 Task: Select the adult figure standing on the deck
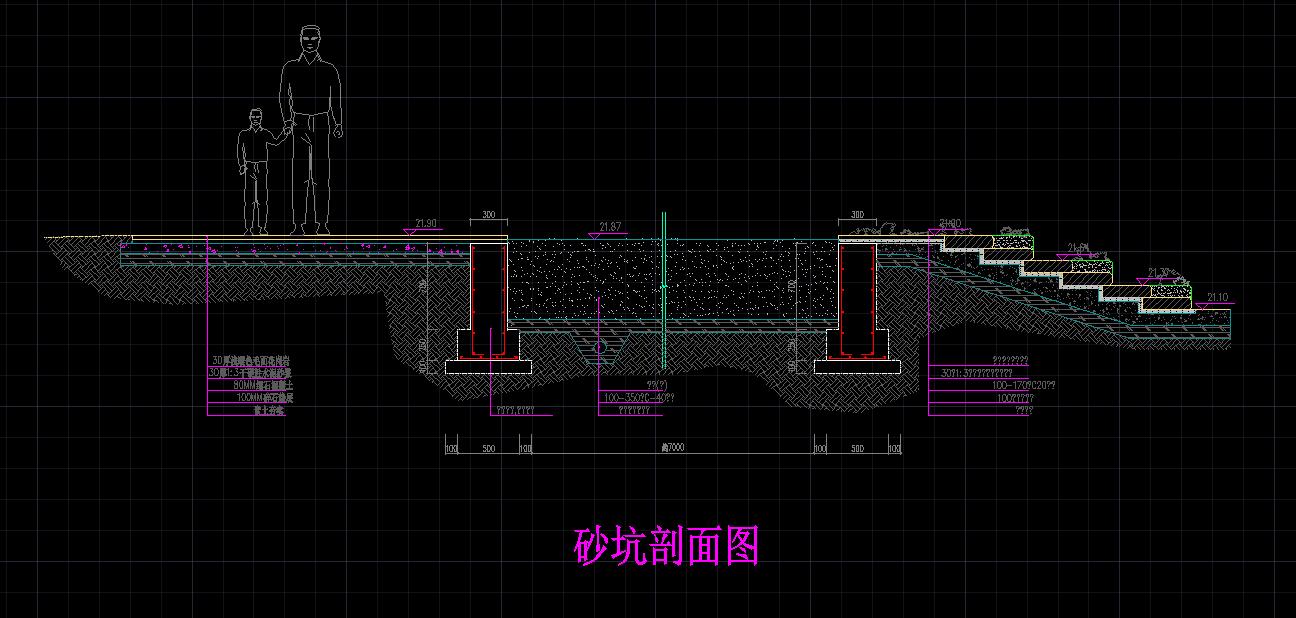[x=310, y=120]
